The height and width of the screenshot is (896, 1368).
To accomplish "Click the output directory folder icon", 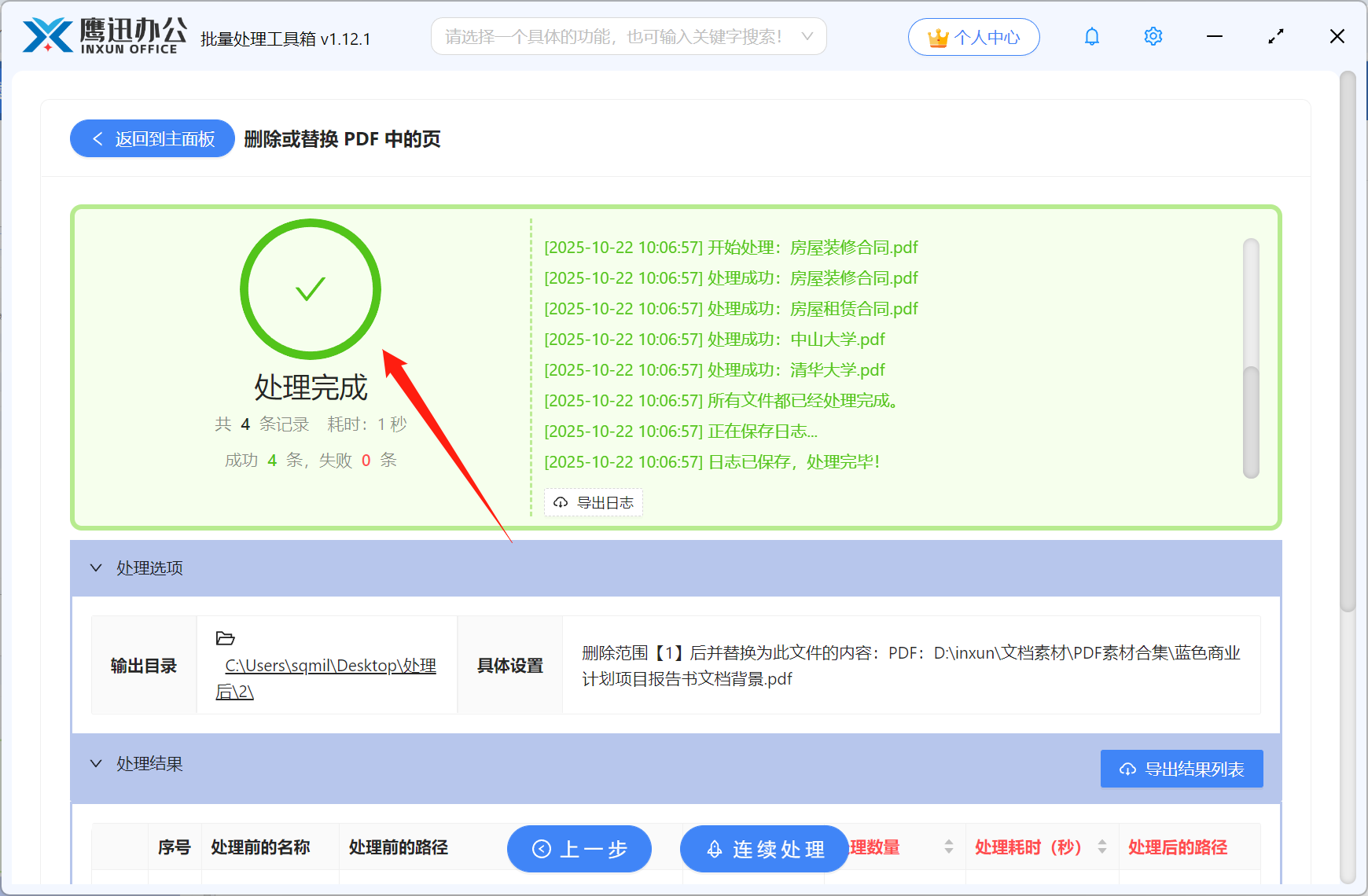I will click(x=226, y=638).
